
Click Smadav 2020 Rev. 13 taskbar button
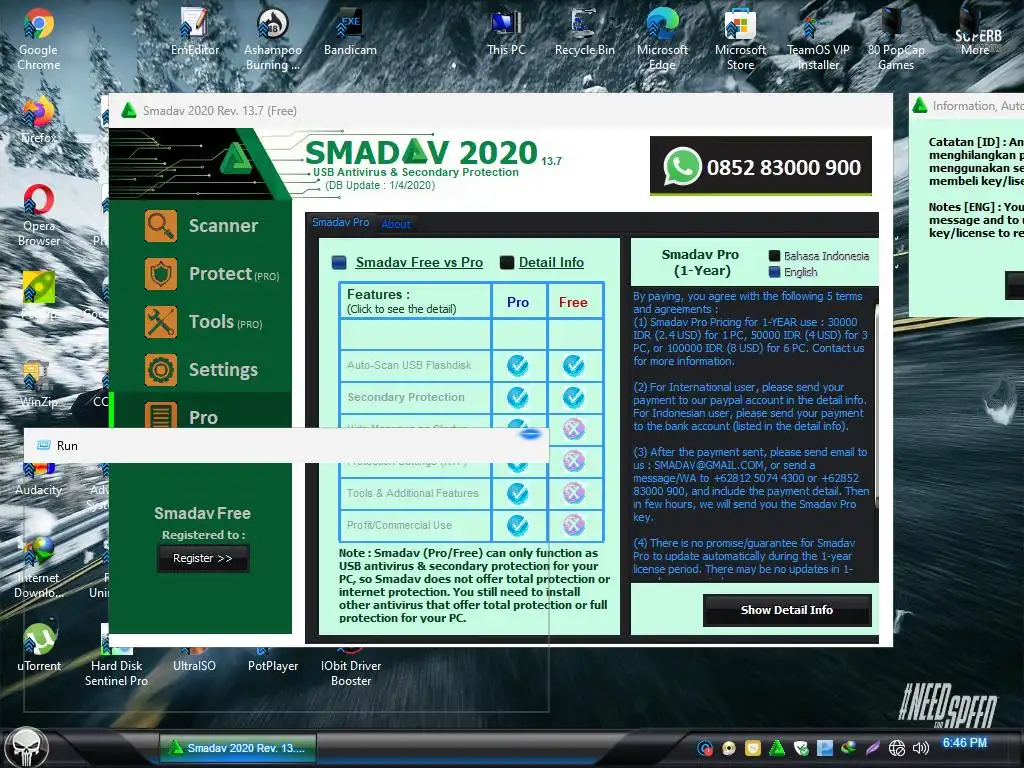[238, 748]
